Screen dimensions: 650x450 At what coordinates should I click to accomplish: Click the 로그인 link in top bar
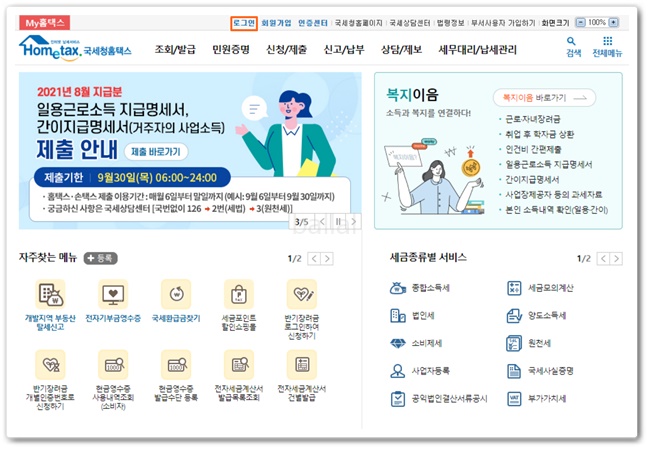244,23
